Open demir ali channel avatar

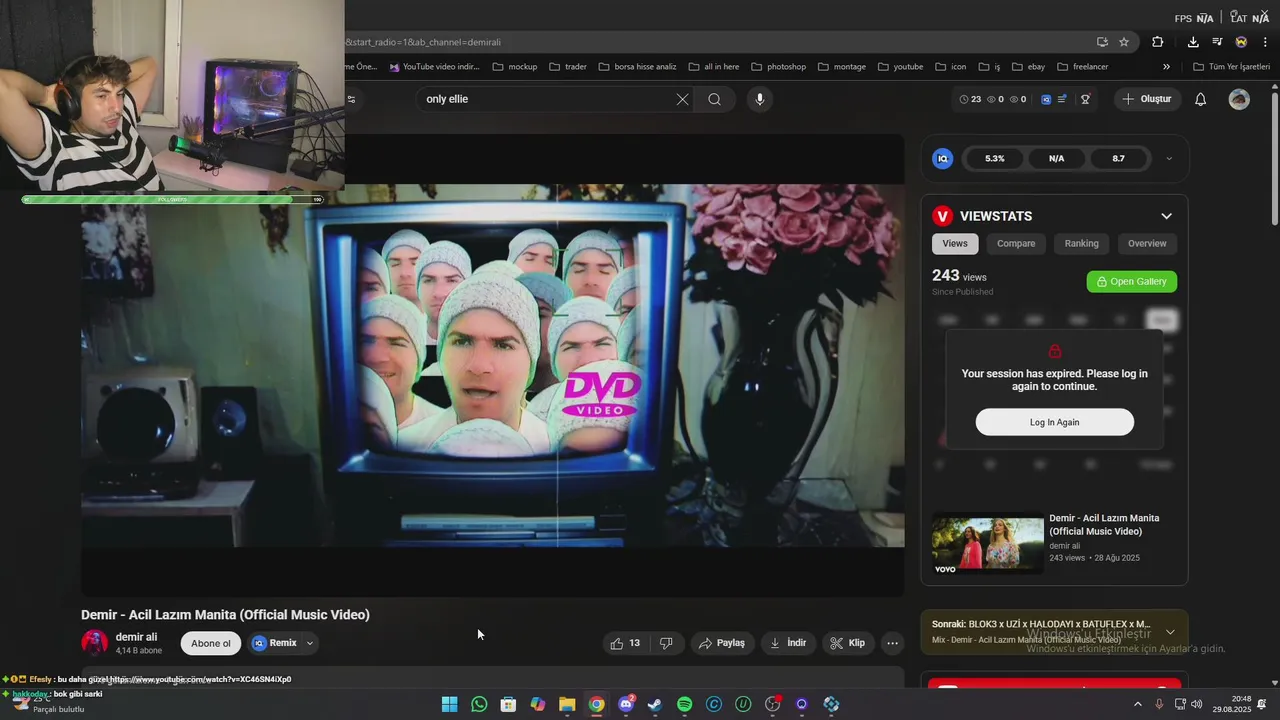coord(95,642)
